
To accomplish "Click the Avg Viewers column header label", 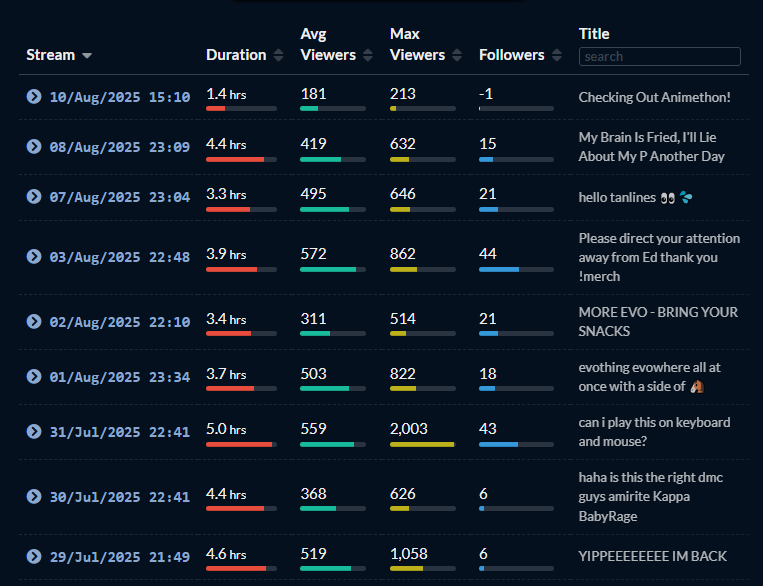I will pyautogui.click(x=328, y=44).
